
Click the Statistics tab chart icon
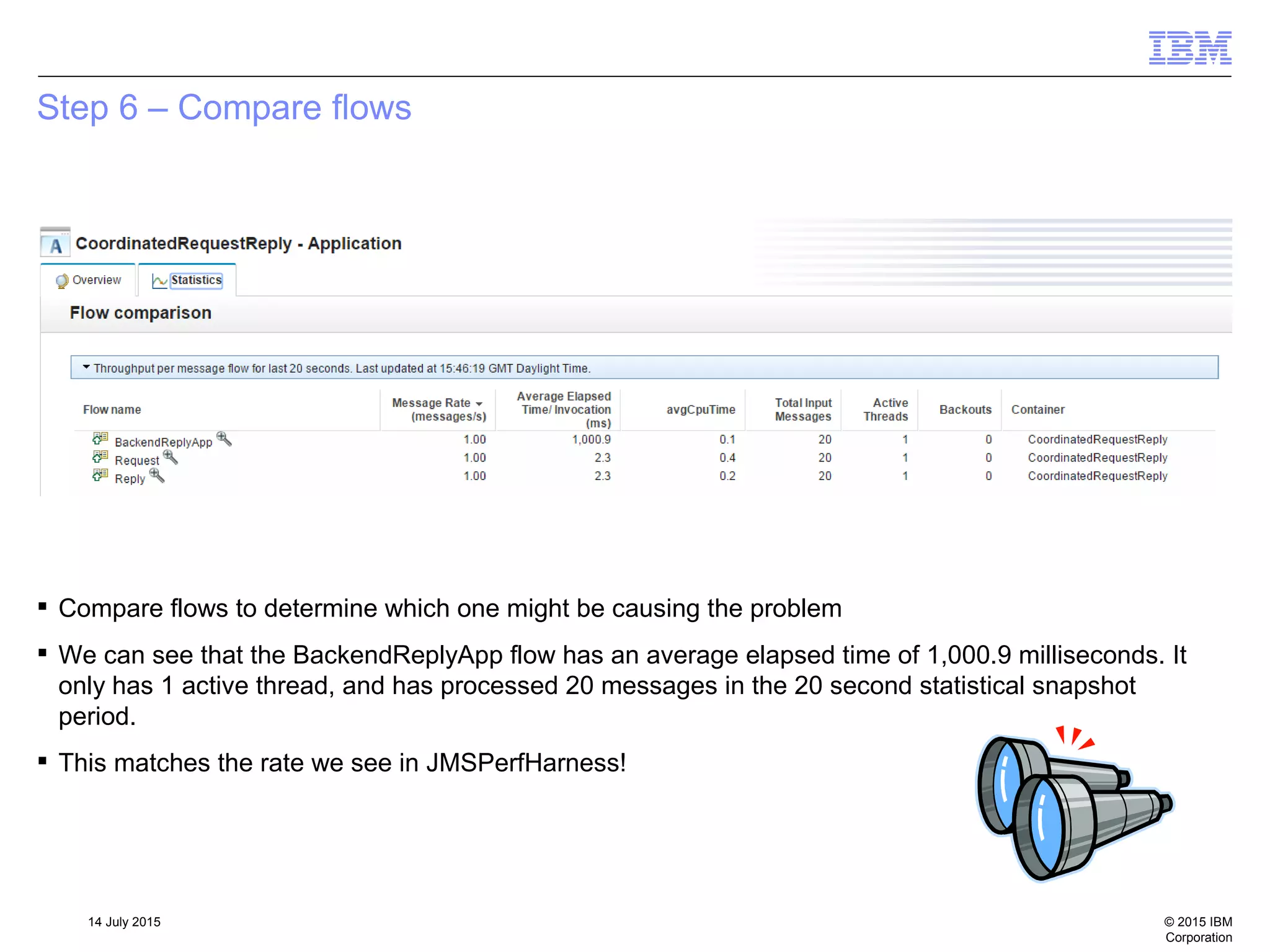pos(159,281)
